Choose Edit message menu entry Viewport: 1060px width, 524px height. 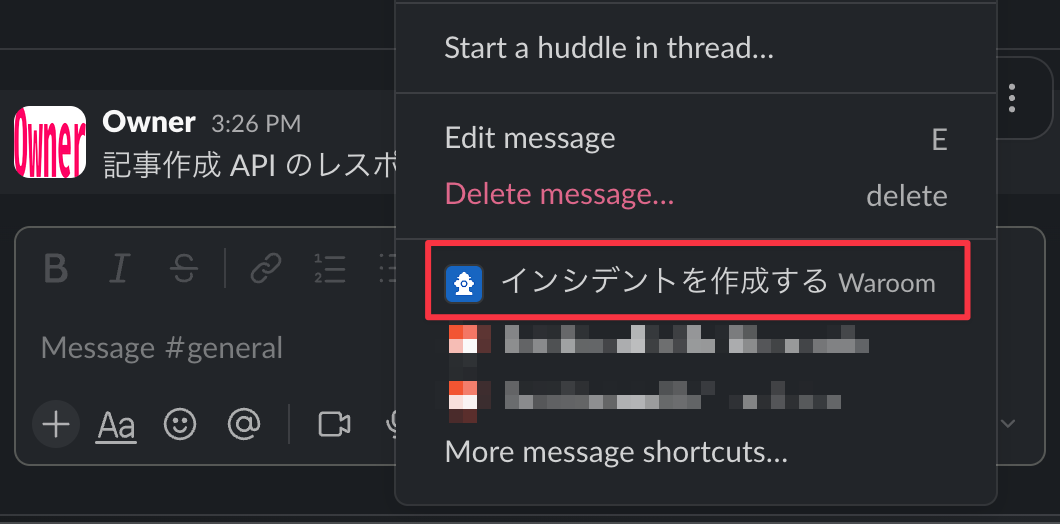click(x=696, y=139)
